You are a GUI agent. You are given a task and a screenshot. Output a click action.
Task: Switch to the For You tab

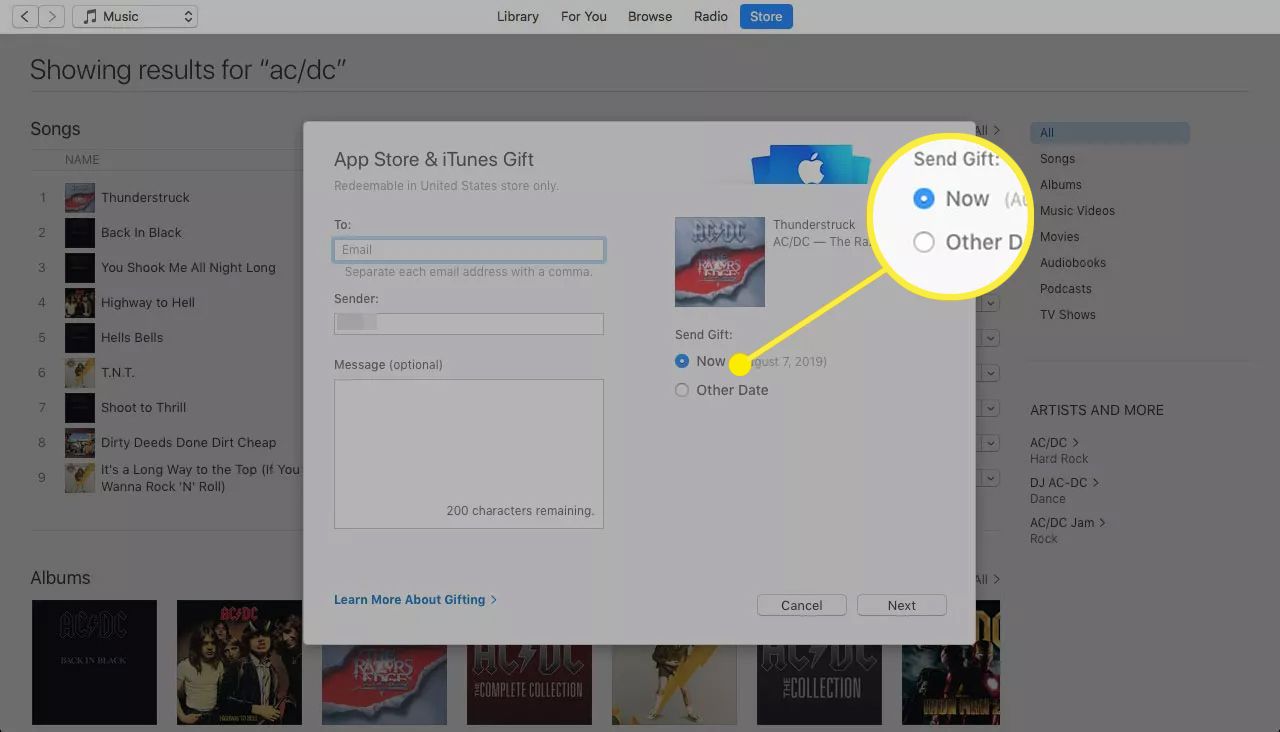point(584,16)
